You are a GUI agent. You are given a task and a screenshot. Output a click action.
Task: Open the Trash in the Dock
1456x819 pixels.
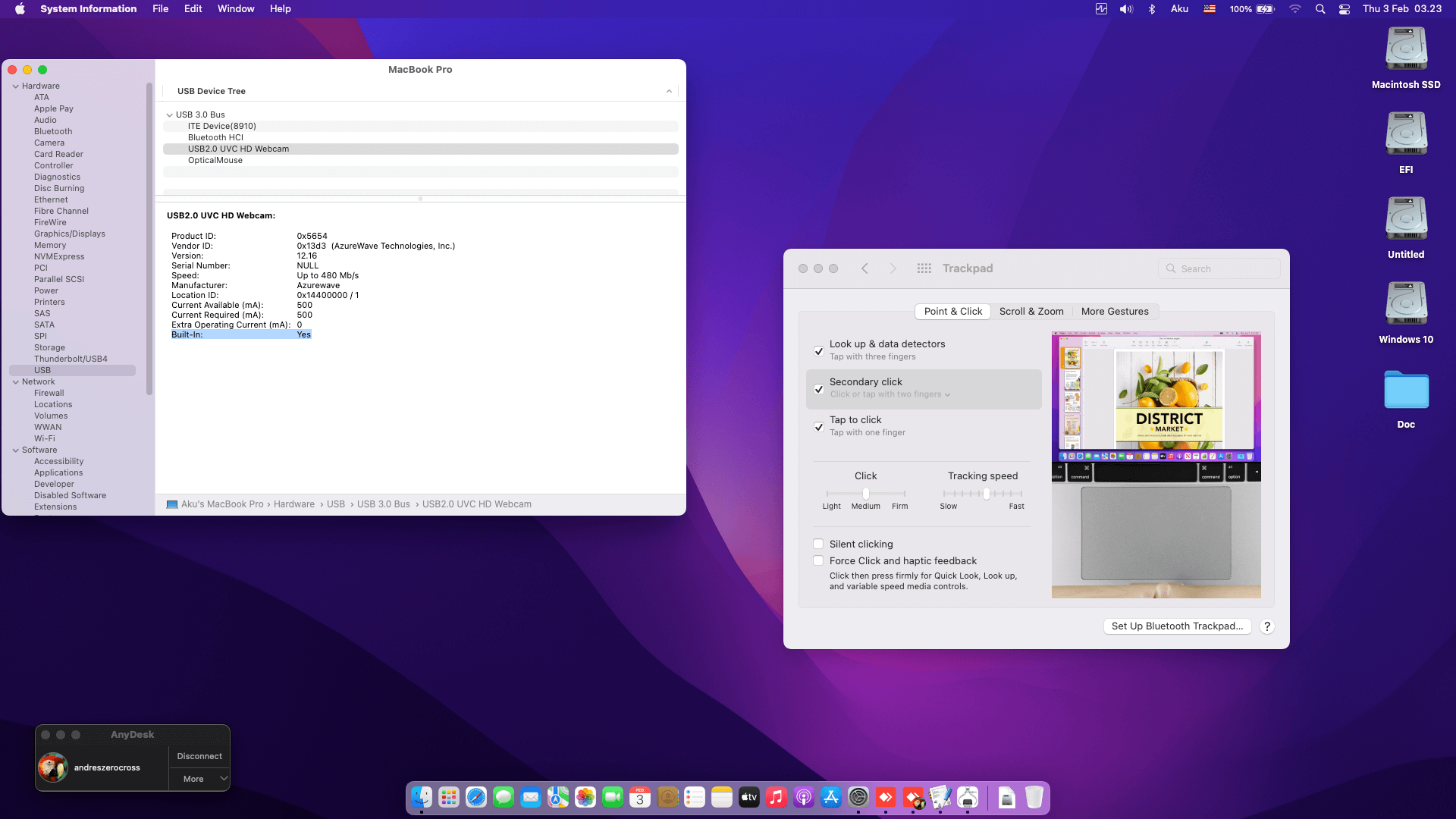pos(1033,797)
